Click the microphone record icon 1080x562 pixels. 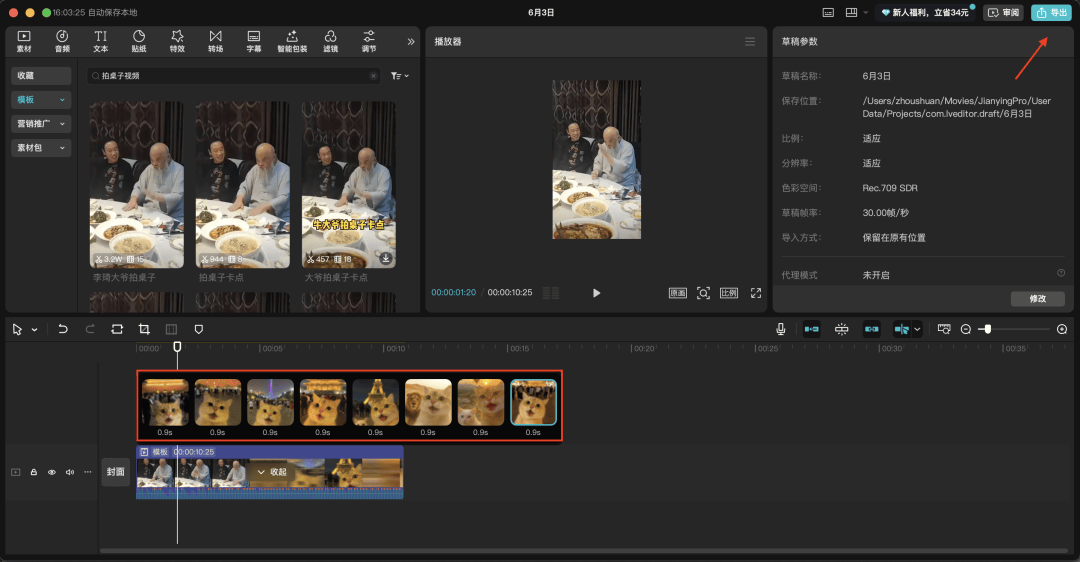tap(780, 329)
